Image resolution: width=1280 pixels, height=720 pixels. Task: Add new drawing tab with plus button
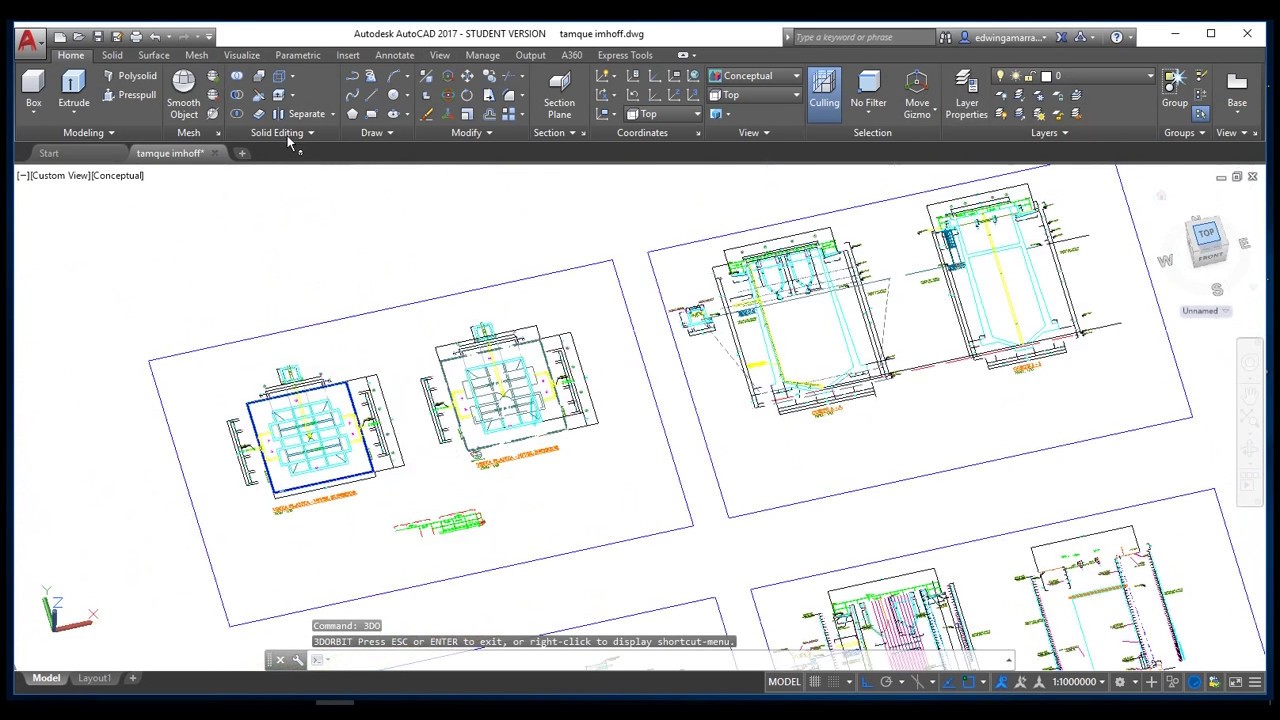click(x=242, y=153)
